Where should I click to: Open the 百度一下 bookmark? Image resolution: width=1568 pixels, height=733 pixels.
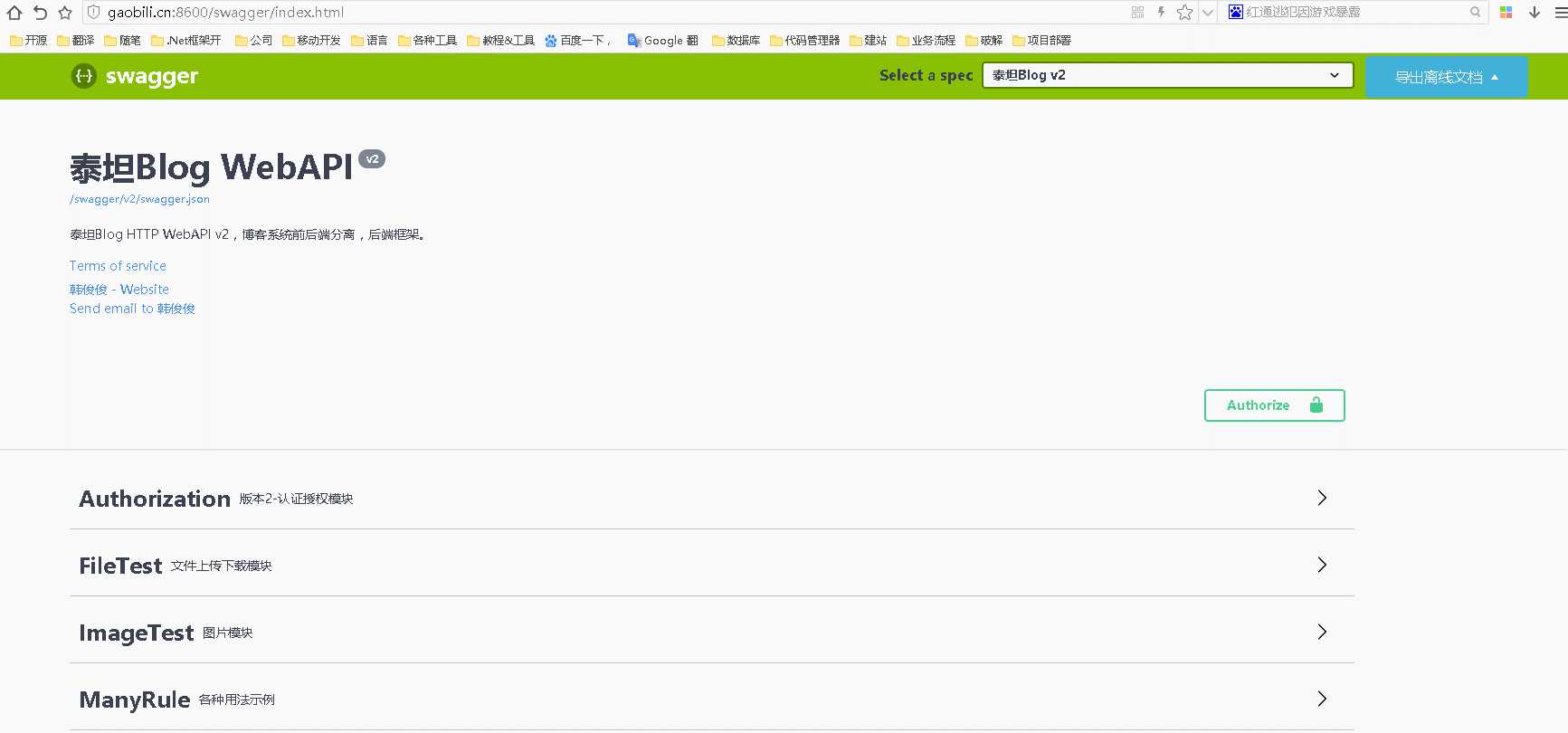[x=578, y=40]
